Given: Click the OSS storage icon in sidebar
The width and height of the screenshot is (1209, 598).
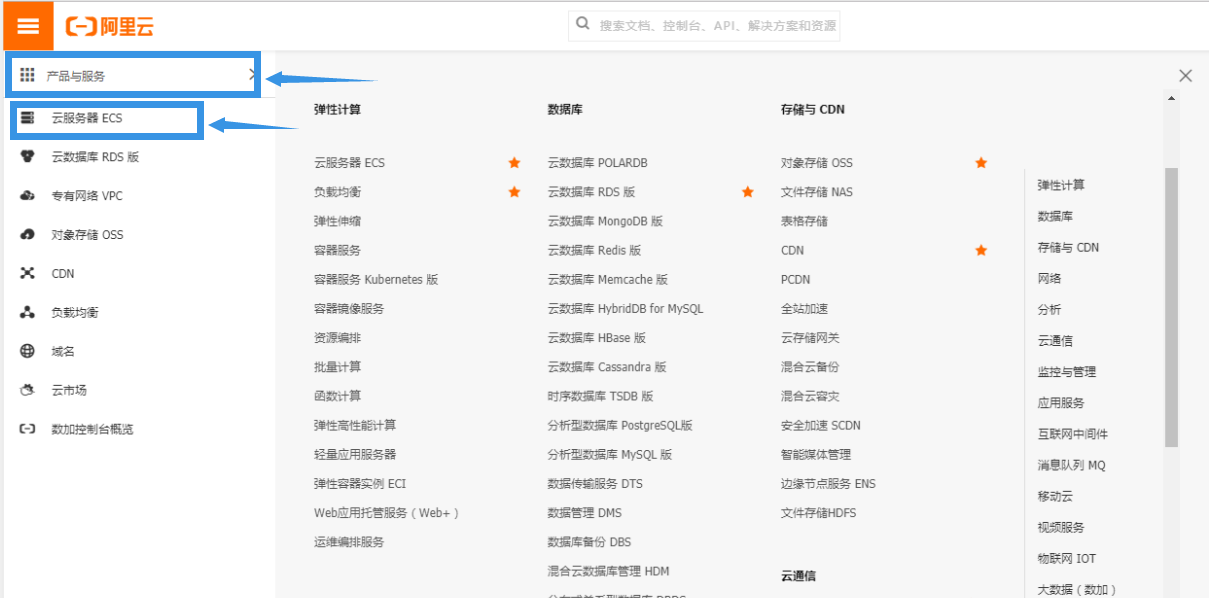Looking at the screenshot, I should click(28, 235).
